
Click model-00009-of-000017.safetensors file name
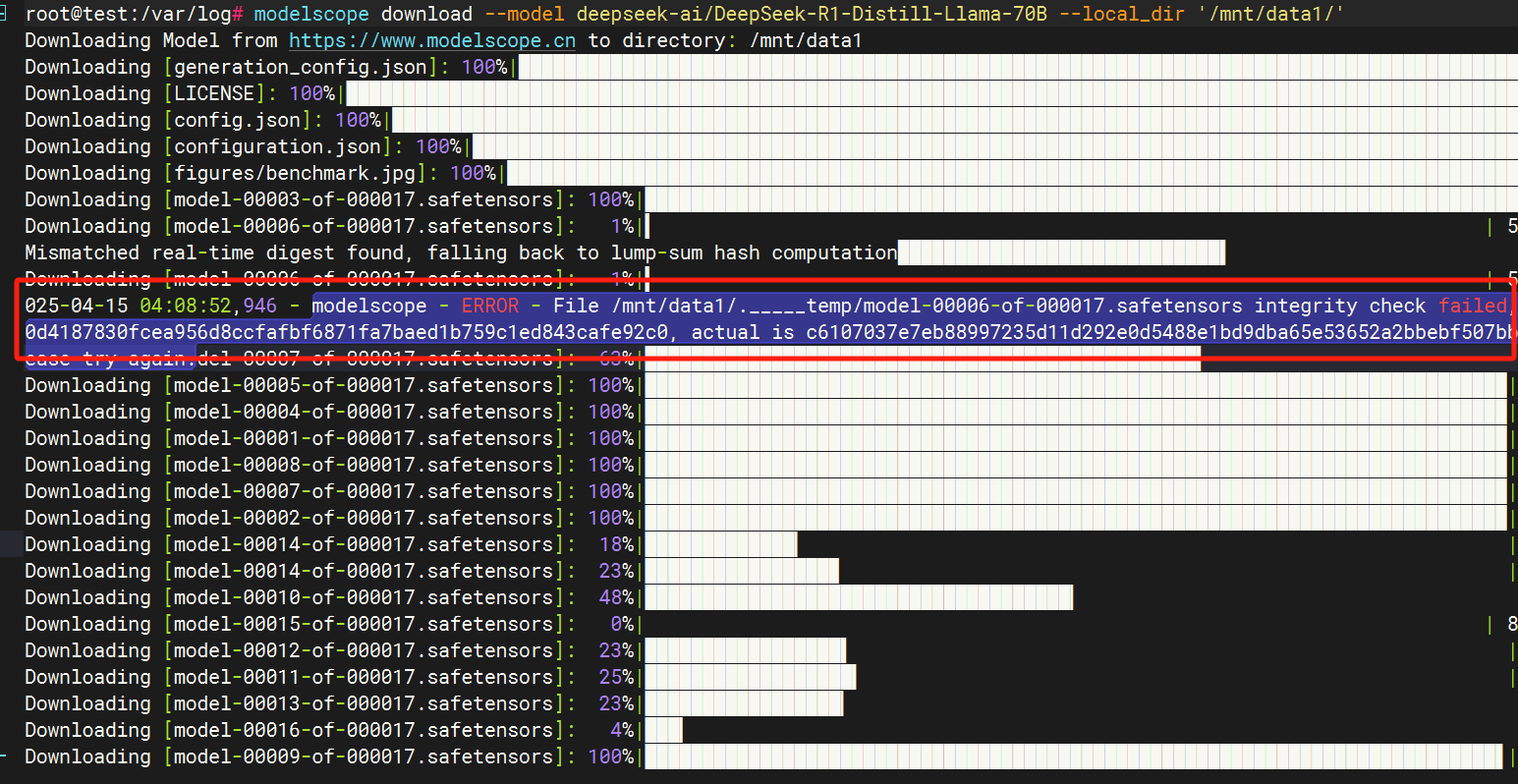[364, 756]
